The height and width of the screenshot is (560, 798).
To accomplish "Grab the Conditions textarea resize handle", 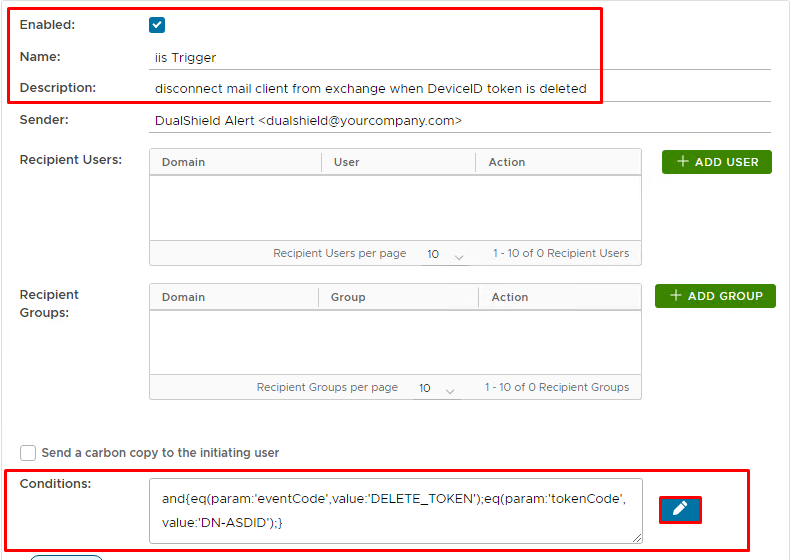I will tap(637, 538).
